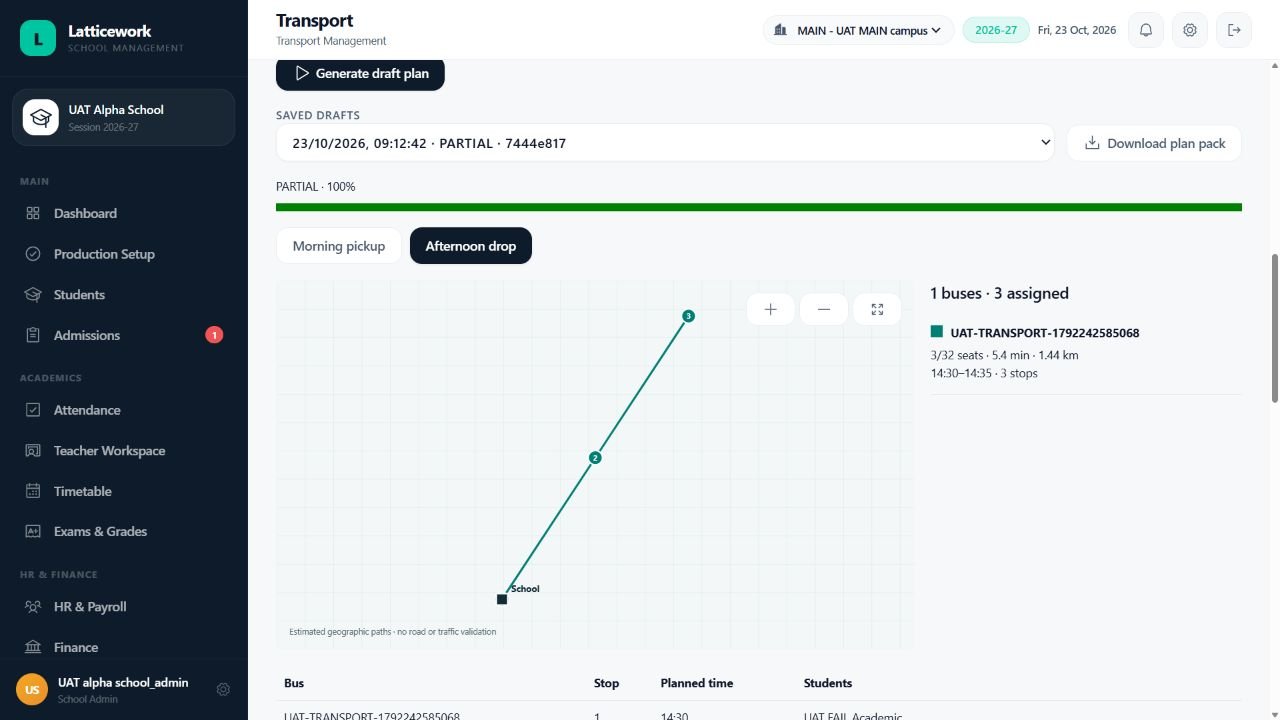Expand the route map to fullscreen
Image resolution: width=1280 pixels, height=720 pixels.
[877, 309]
